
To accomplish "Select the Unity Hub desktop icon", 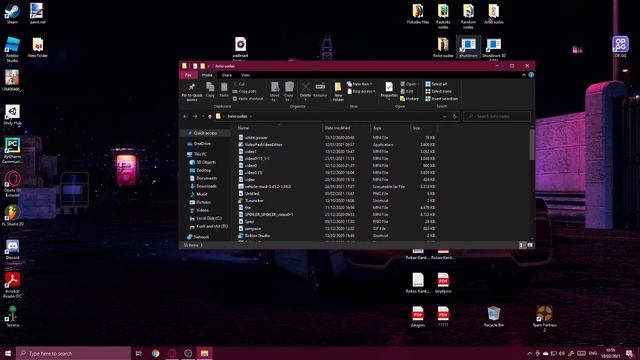I will tap(12, 115).
